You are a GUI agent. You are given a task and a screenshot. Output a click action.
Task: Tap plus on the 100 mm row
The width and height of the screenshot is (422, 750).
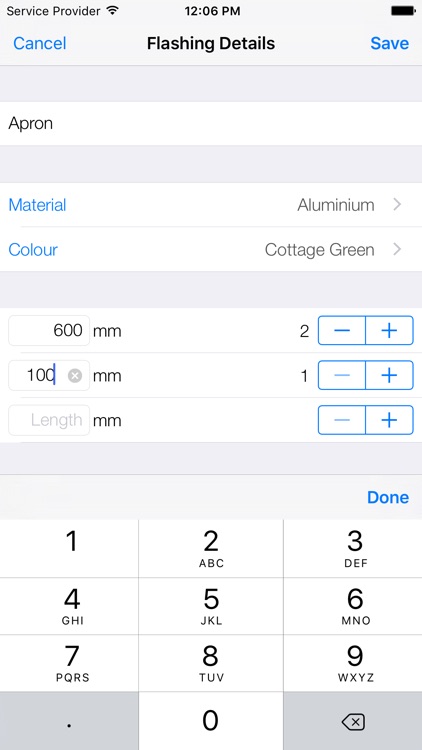[389, 375]
